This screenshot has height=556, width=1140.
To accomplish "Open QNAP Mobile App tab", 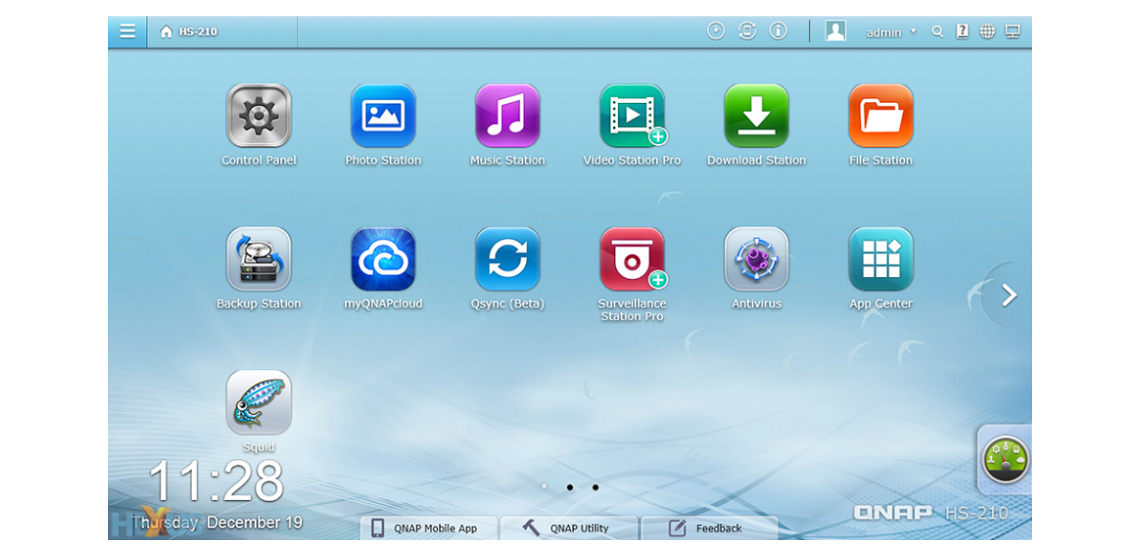I will coord(429,528).
